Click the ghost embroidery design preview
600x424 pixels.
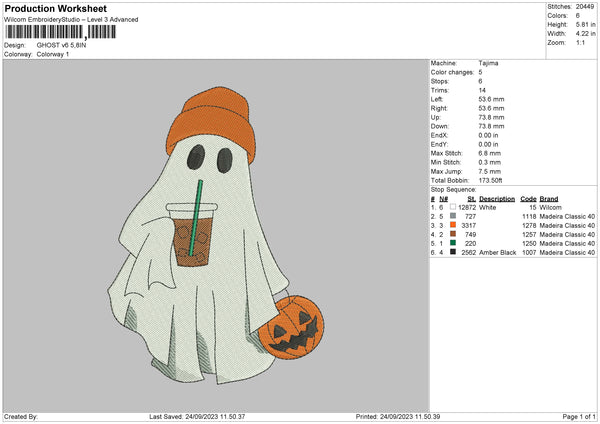pyautogui.click(x=216, y=236)
